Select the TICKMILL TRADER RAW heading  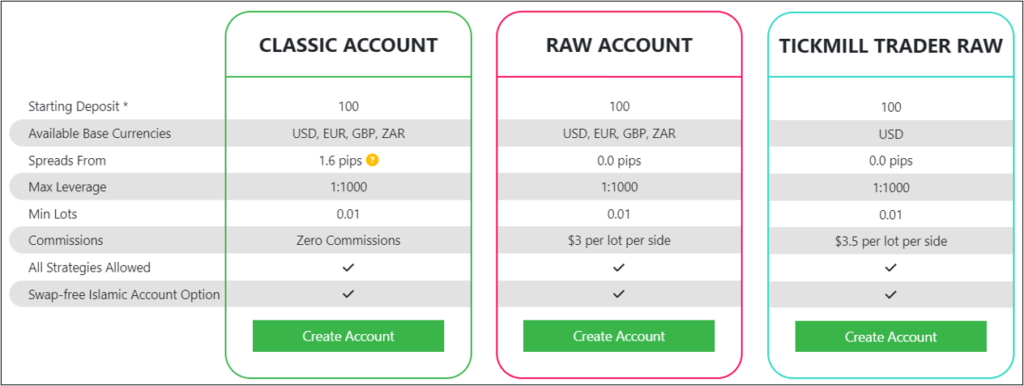pyautogui.click(x=891, y=46)
